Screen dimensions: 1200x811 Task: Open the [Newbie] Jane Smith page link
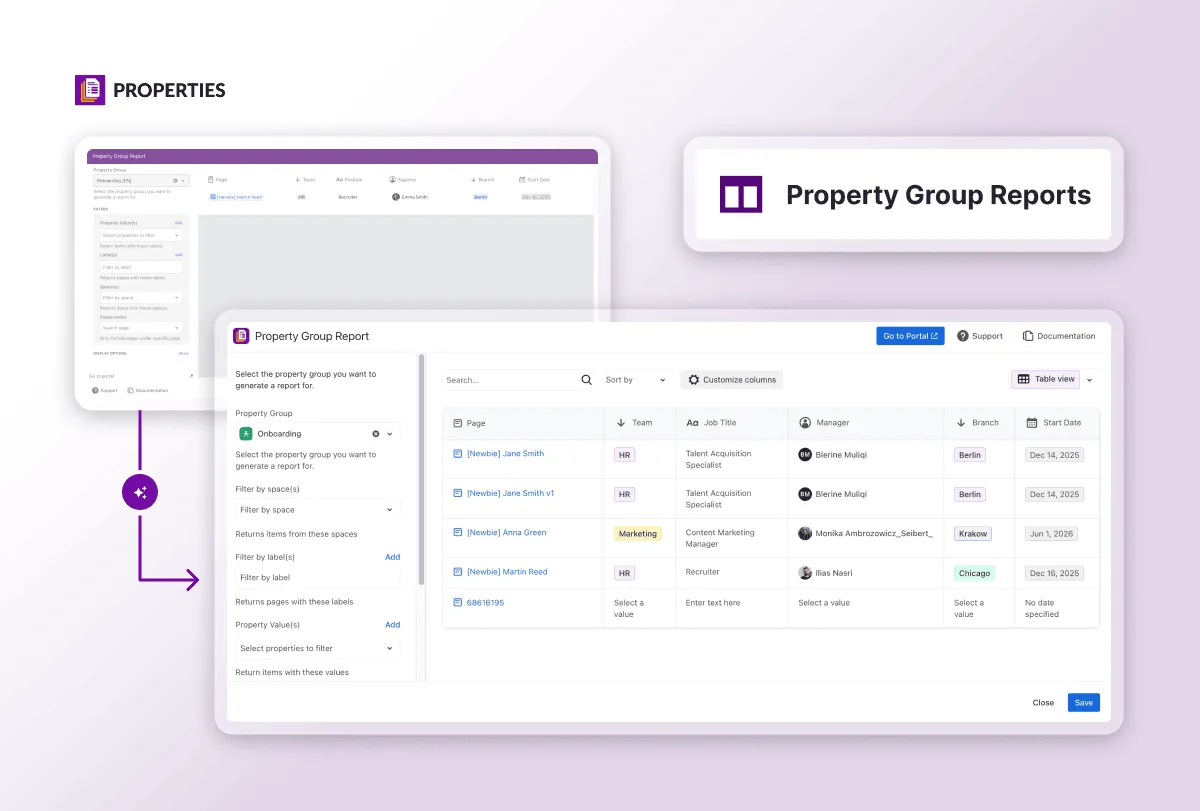pos(505,453)
